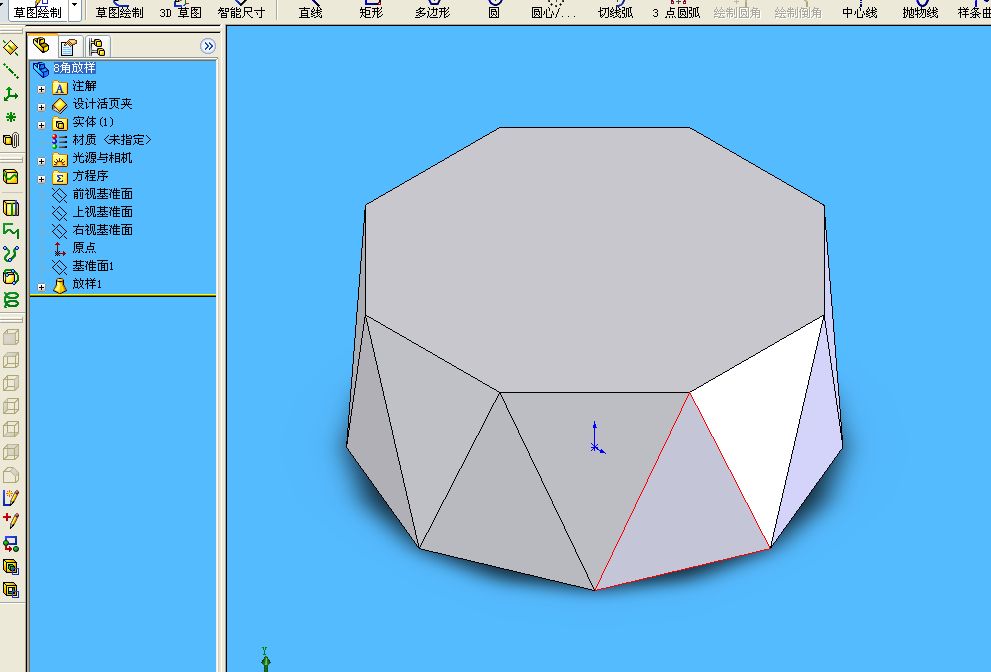Select the 实体(1) solid bodies label
The image size is (991, 672).
(93, 121)
